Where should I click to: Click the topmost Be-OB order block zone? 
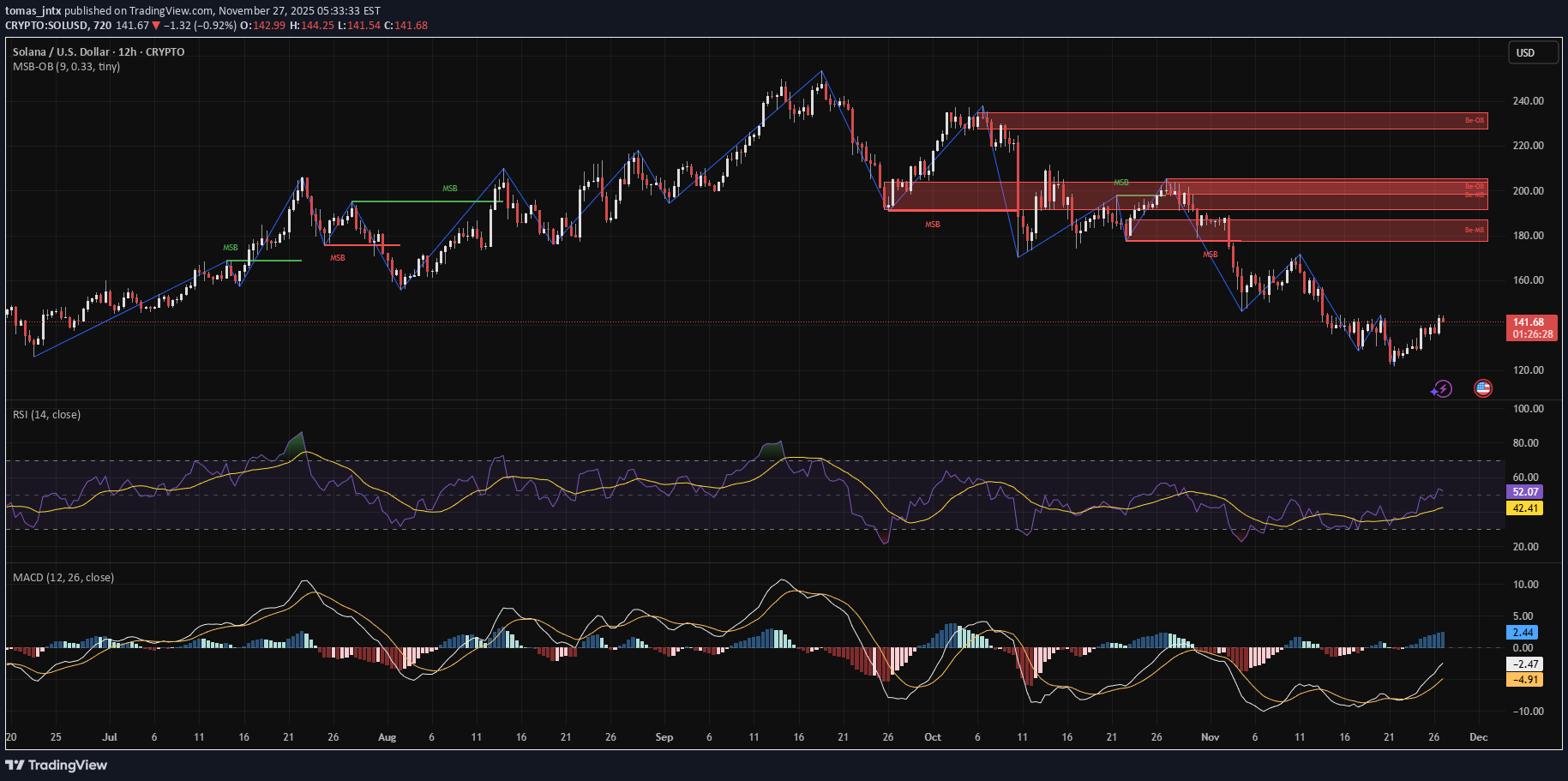pyautogui.click(x=1235, y=121)
